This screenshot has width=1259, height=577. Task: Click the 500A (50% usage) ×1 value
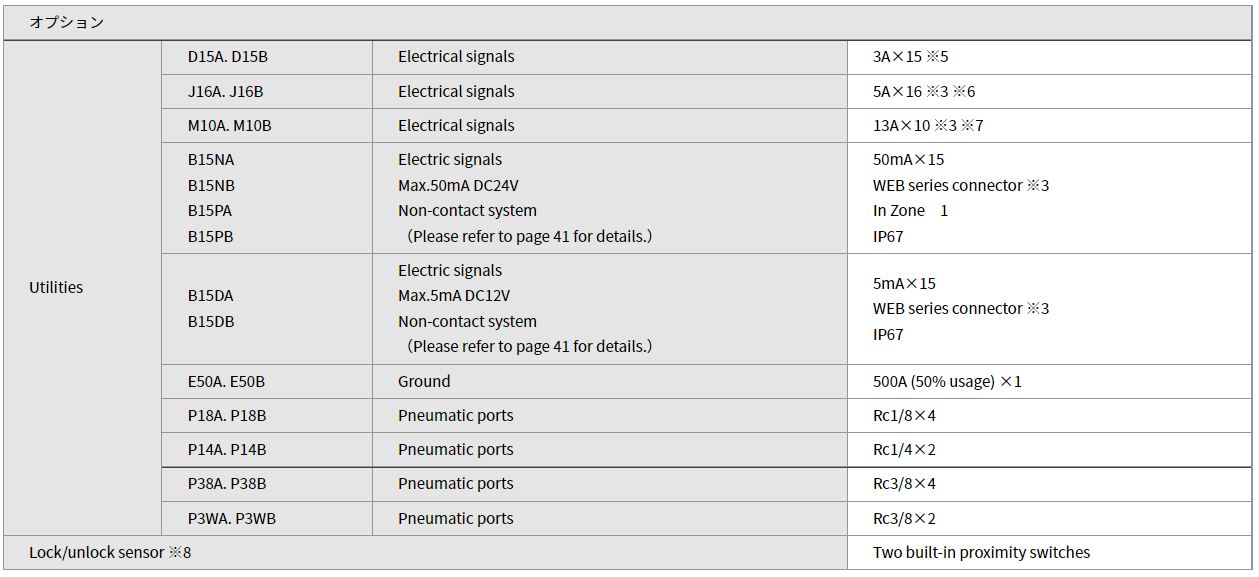tap(948, 382)
